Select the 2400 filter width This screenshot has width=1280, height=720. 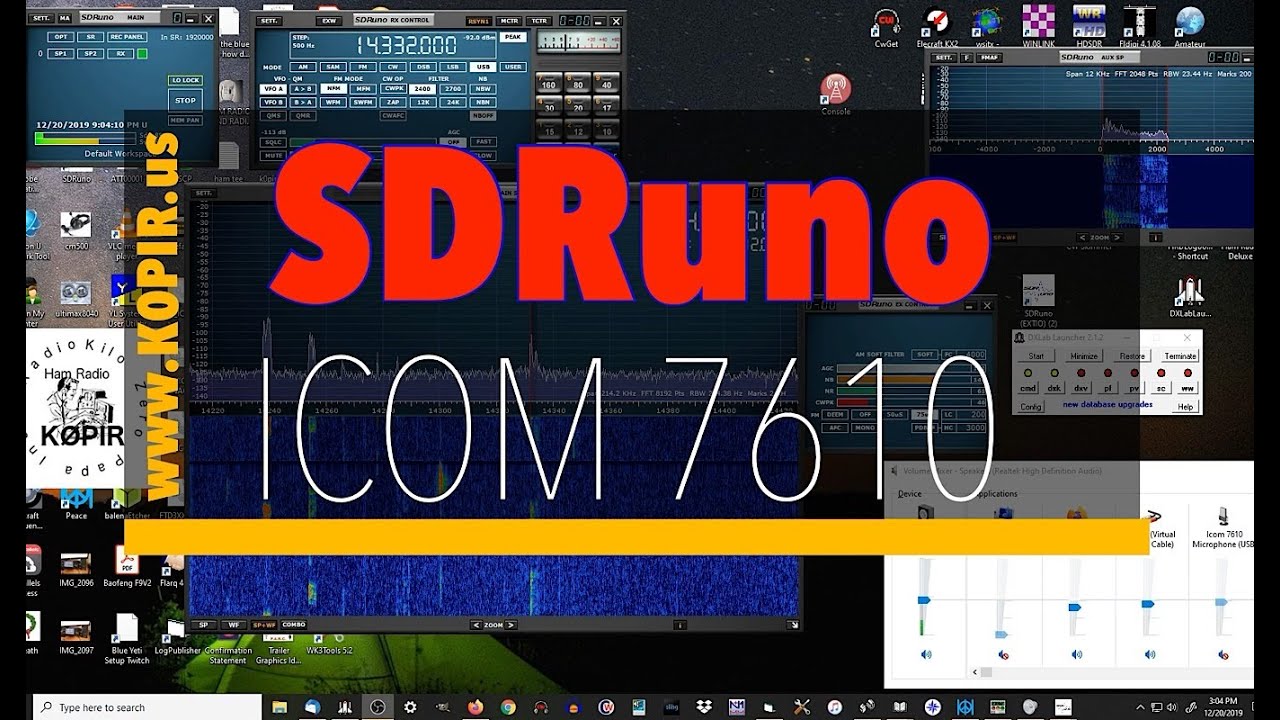[423, 88]
